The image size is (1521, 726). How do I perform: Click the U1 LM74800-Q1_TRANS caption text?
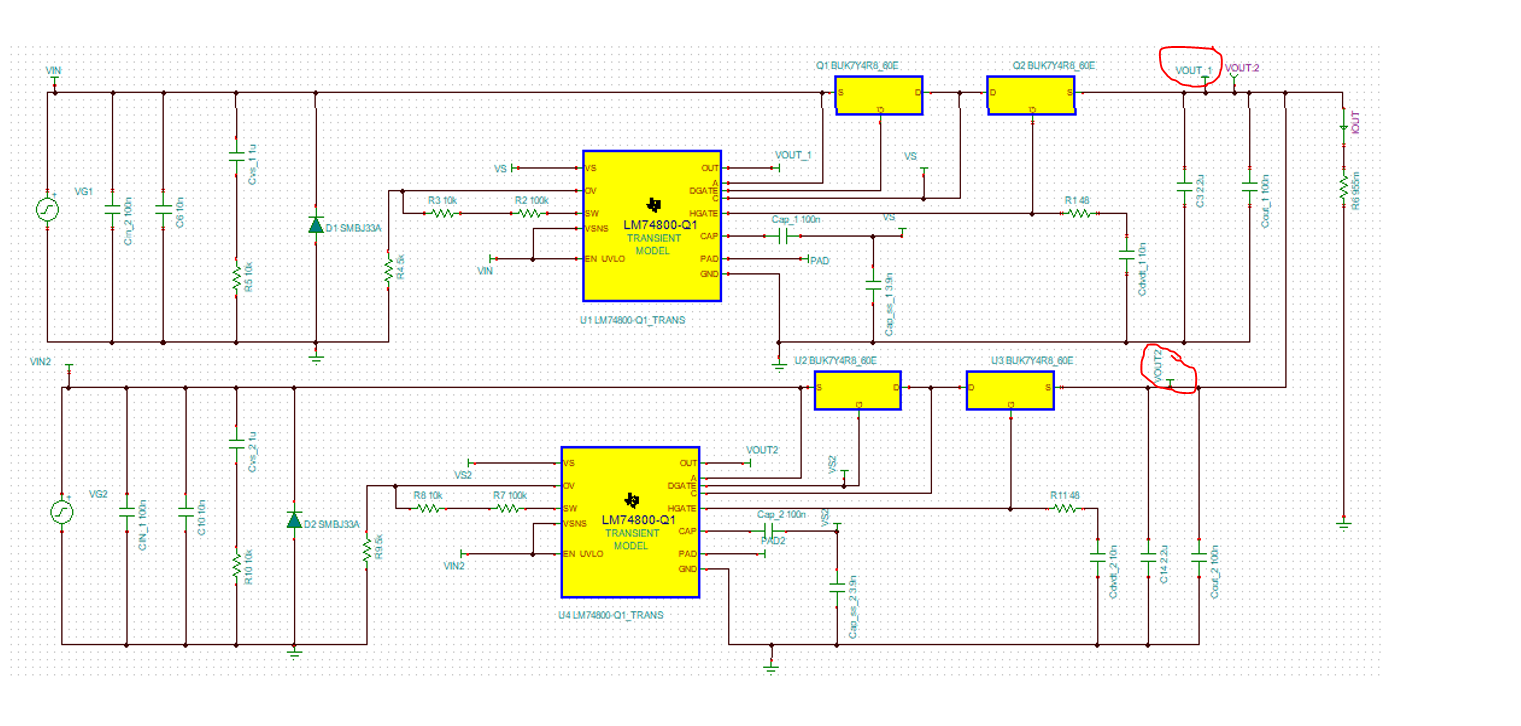coord(631,320)
